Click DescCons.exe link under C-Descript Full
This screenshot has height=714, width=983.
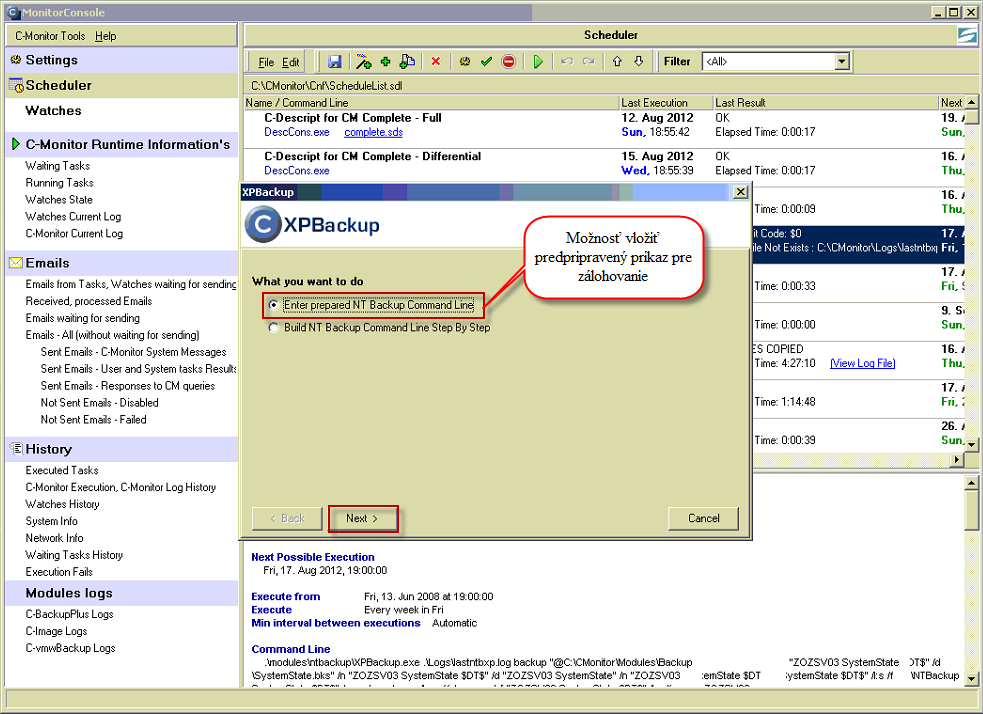297,132
